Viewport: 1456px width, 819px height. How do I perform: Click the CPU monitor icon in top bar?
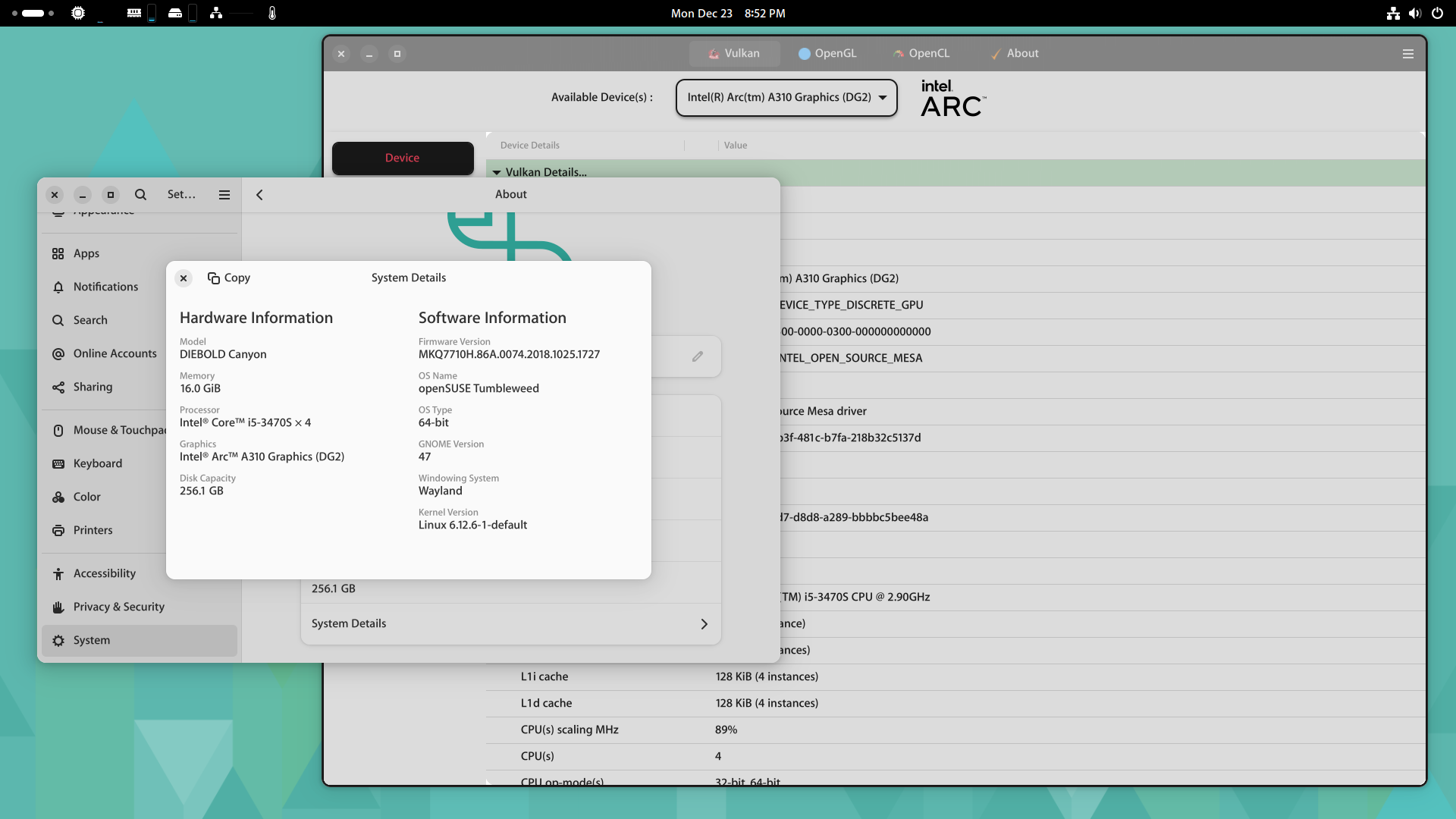pyautogui.click(x=78, y=13)
